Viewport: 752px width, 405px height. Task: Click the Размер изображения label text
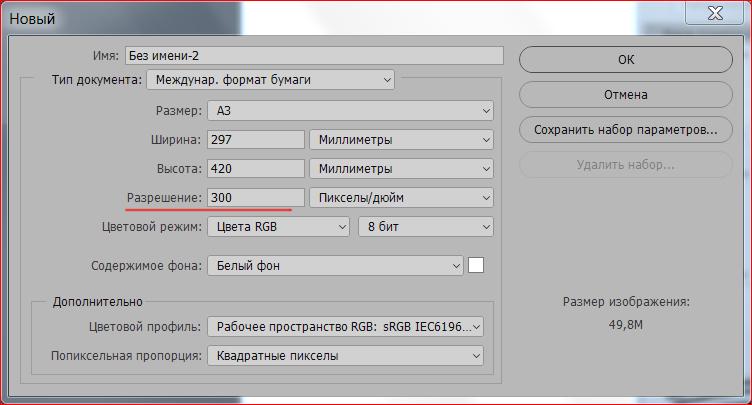[626, 302]
